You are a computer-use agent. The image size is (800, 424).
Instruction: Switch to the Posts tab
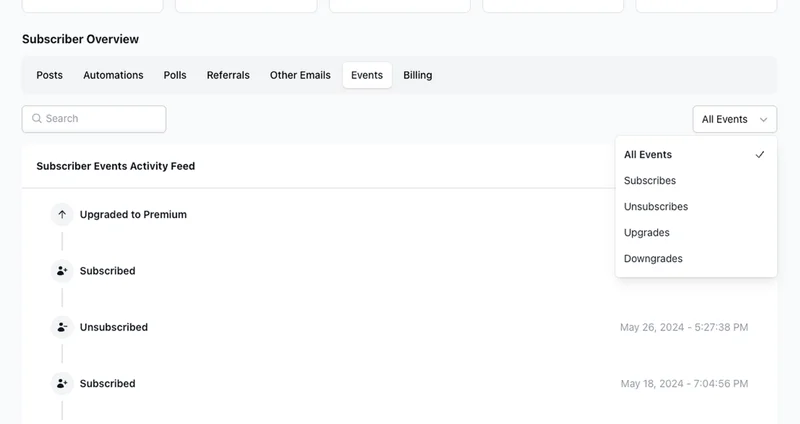[50, 75]
